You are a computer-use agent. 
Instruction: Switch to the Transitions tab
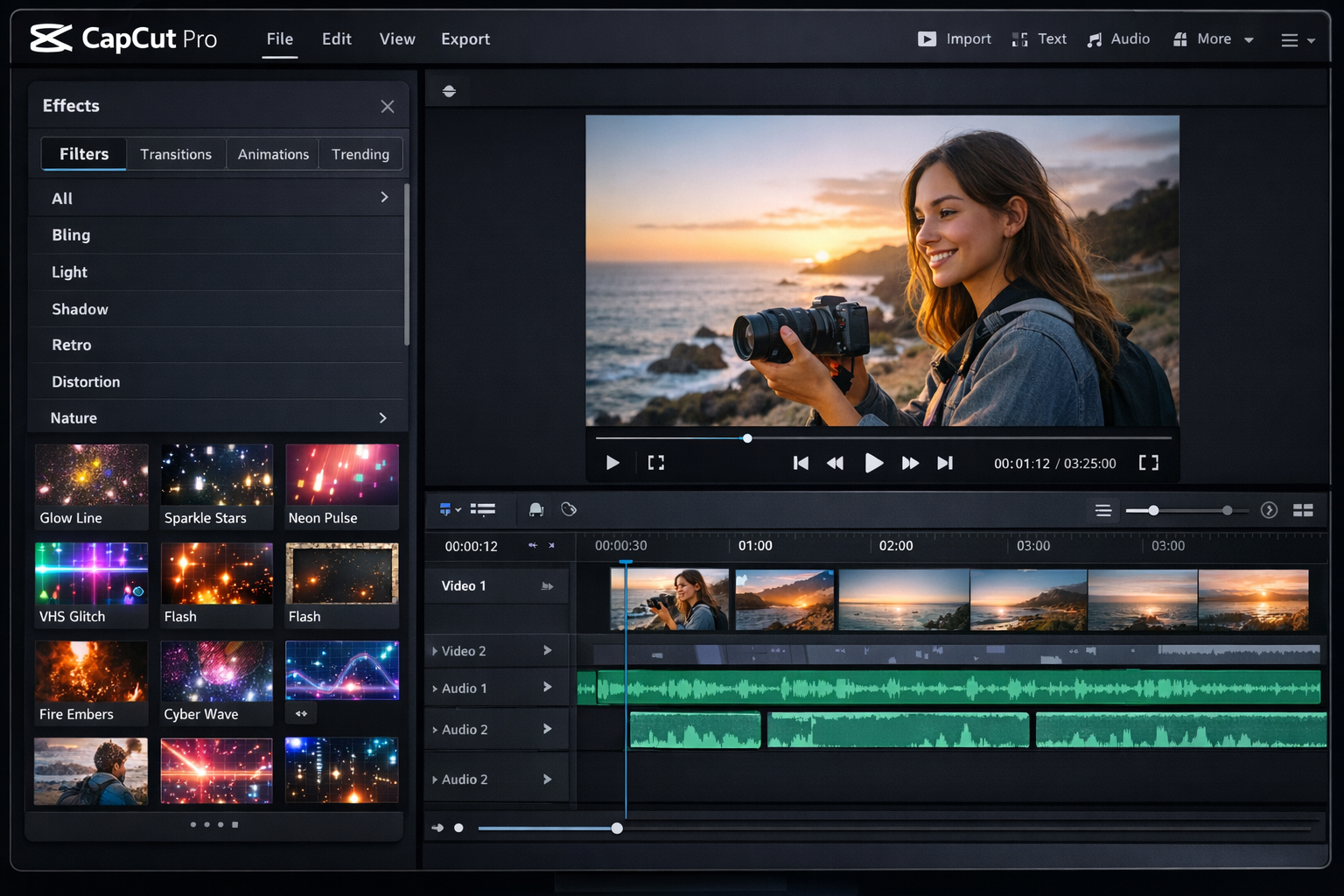tap(176, 154)
